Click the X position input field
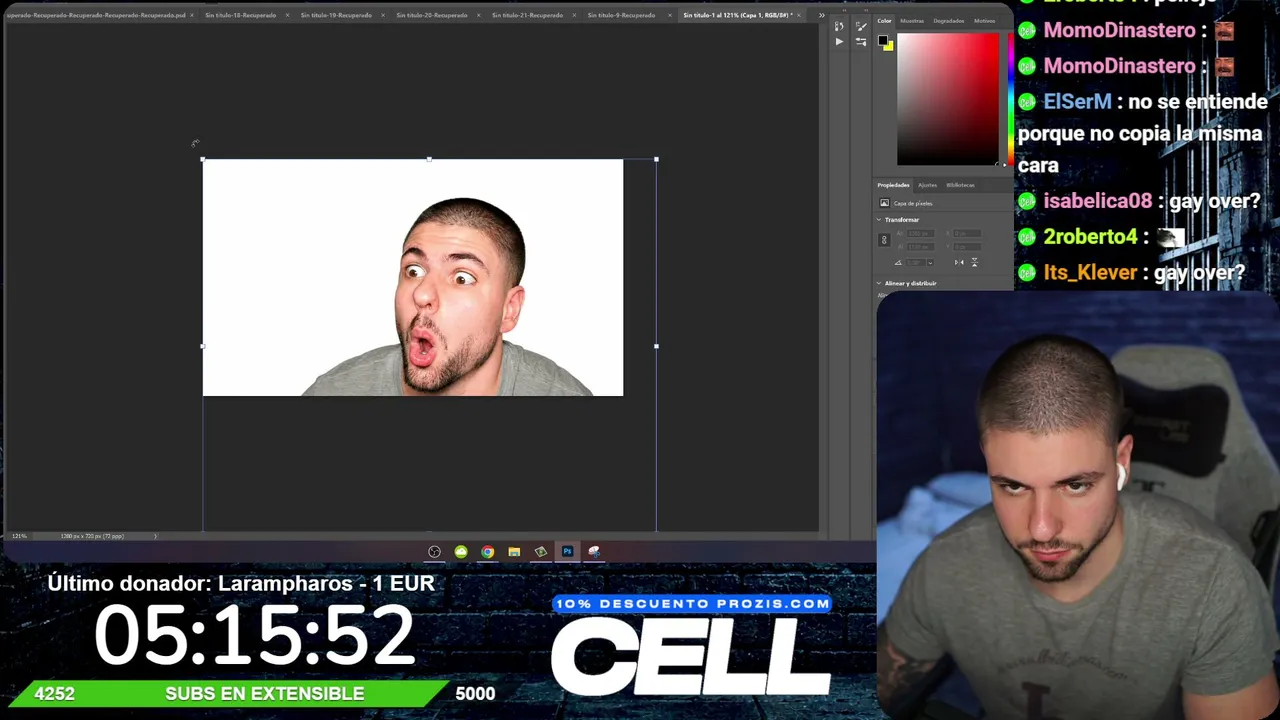Image resolution: width=1280 pixels, height=720 pixels. click(x=967, y=234)
